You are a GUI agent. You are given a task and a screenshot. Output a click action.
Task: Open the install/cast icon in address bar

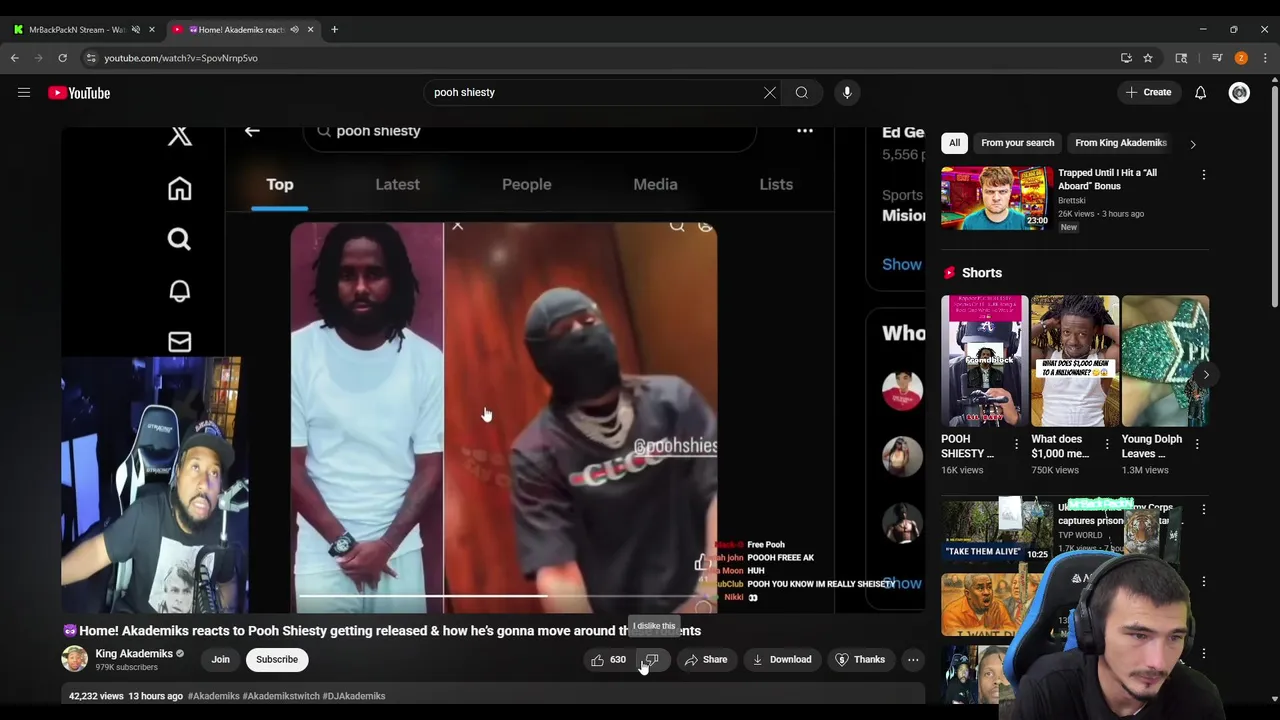pos(1126,58)
